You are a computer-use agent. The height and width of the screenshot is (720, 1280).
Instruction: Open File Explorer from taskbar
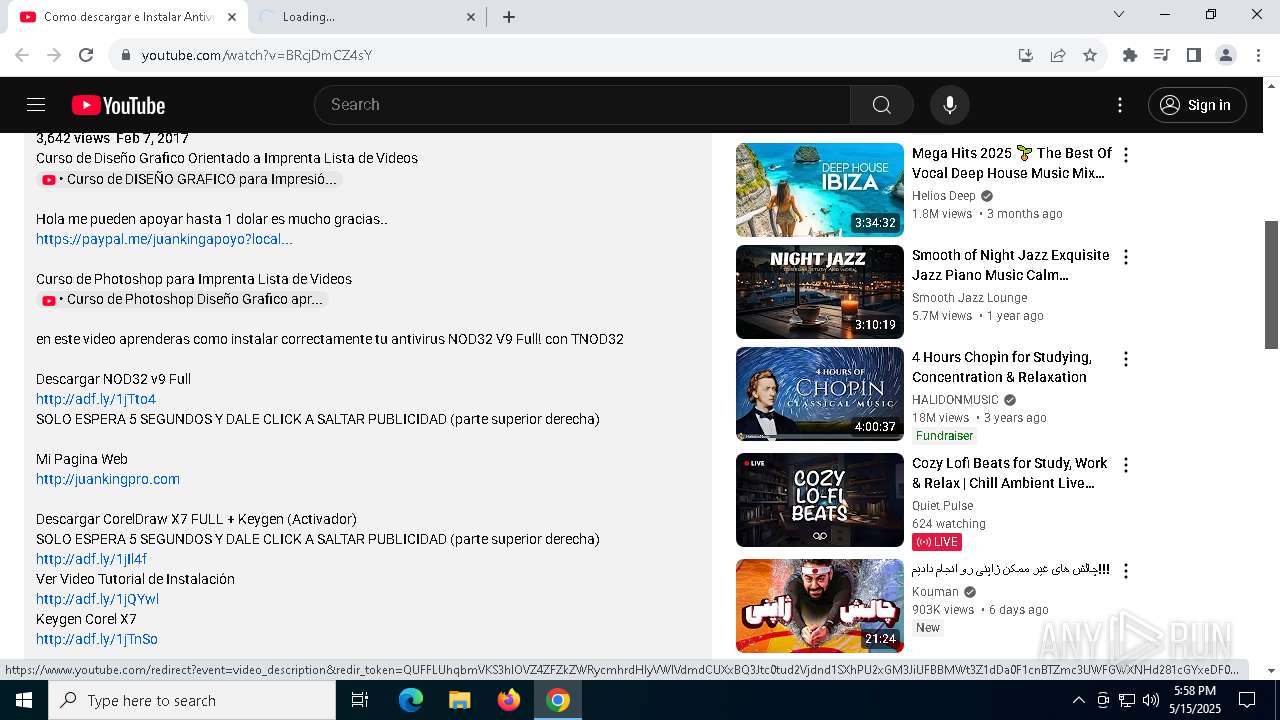460,700
